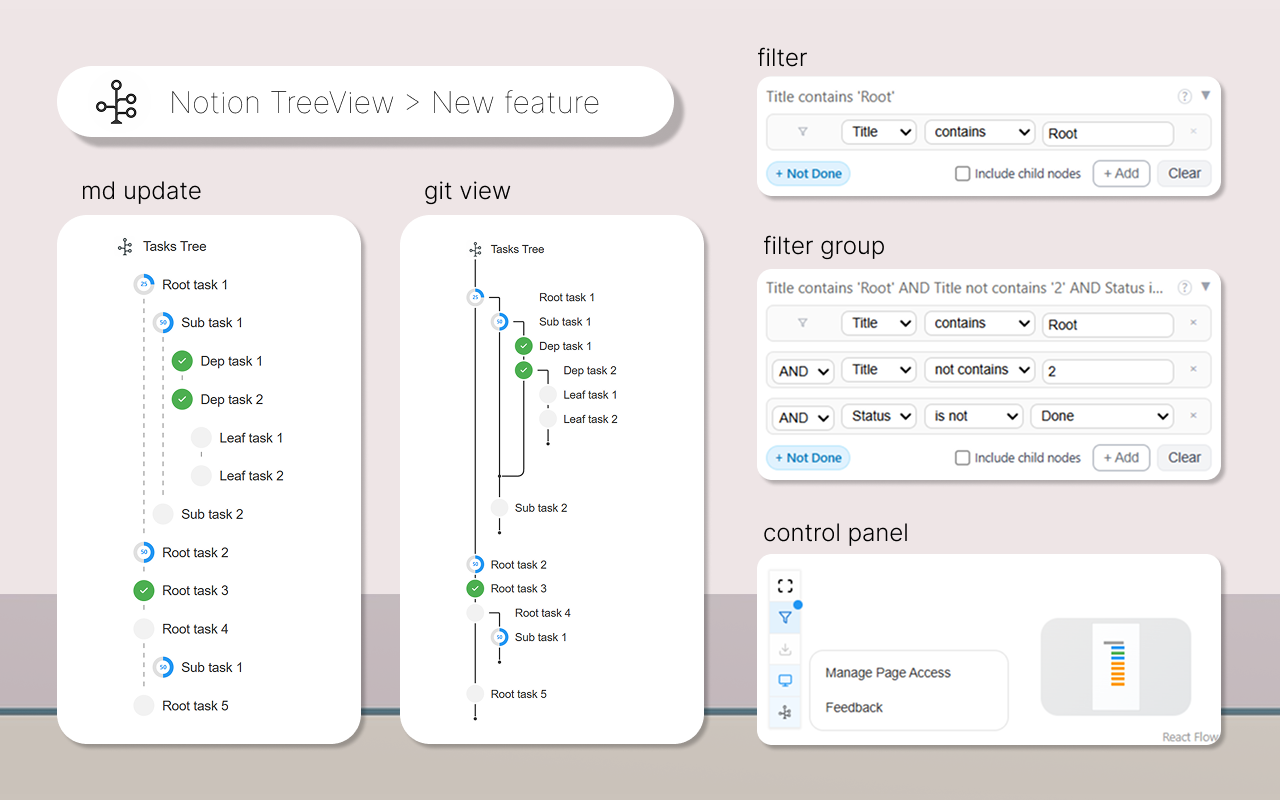Click the tree layout icon in control panel
The image size is (1280, 800).
coord(785,713)
